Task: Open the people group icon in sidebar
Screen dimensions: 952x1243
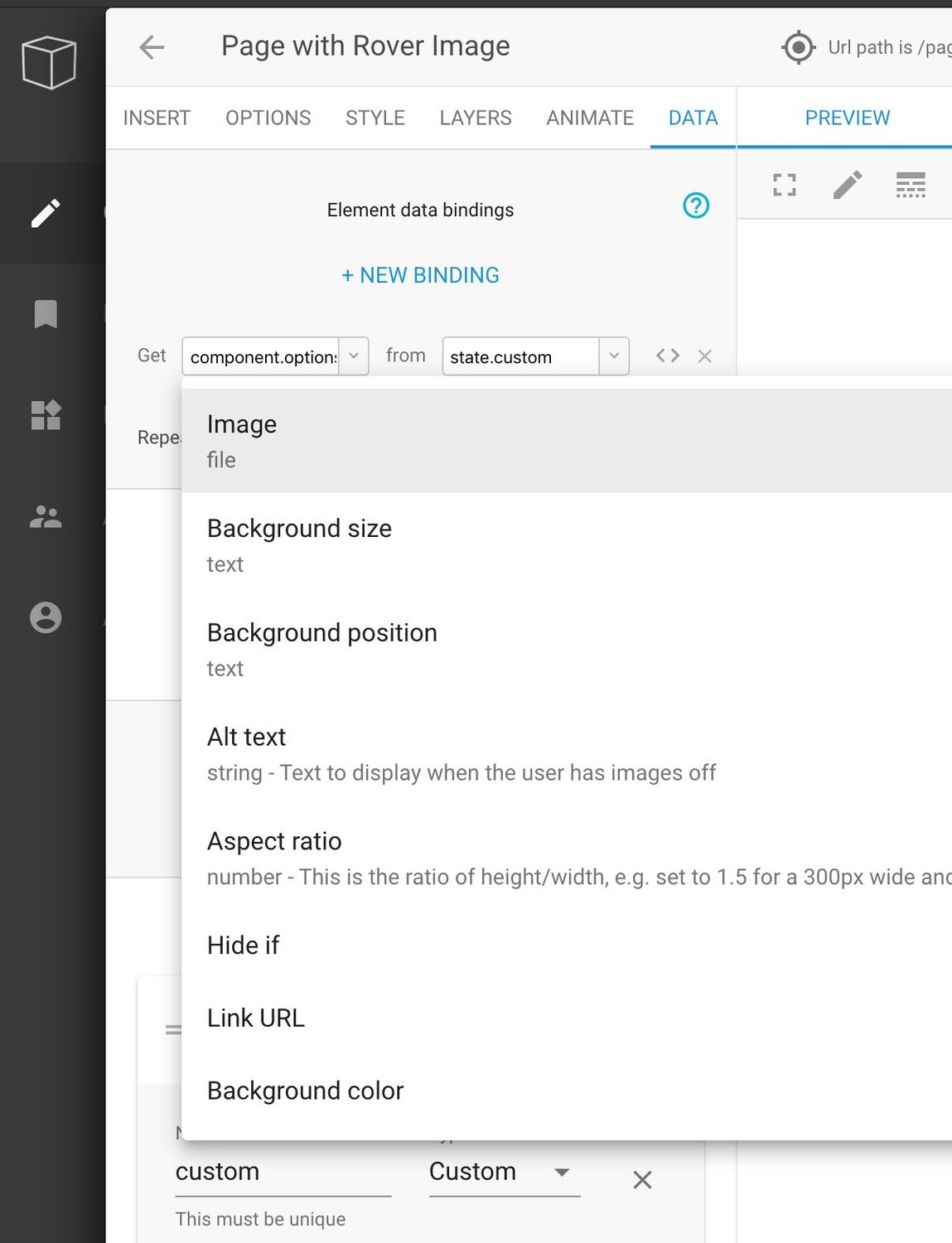Action: coord(46,517)
